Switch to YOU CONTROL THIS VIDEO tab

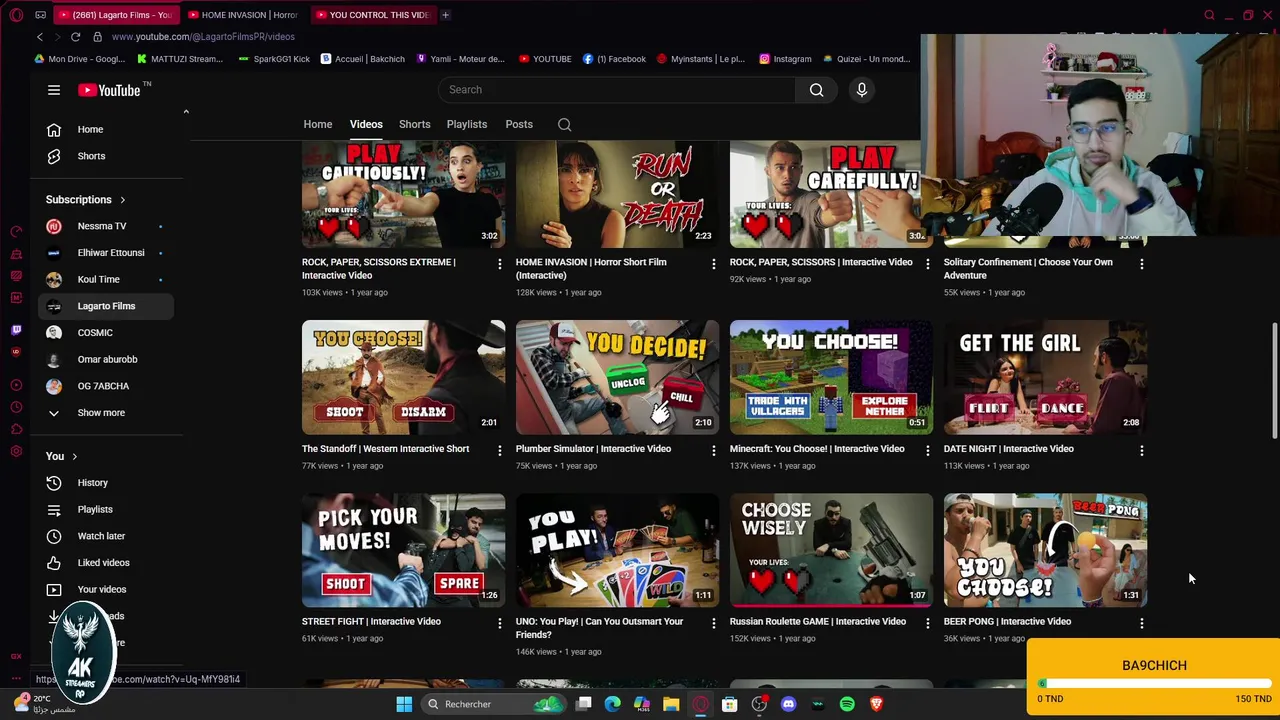(372, 15)
